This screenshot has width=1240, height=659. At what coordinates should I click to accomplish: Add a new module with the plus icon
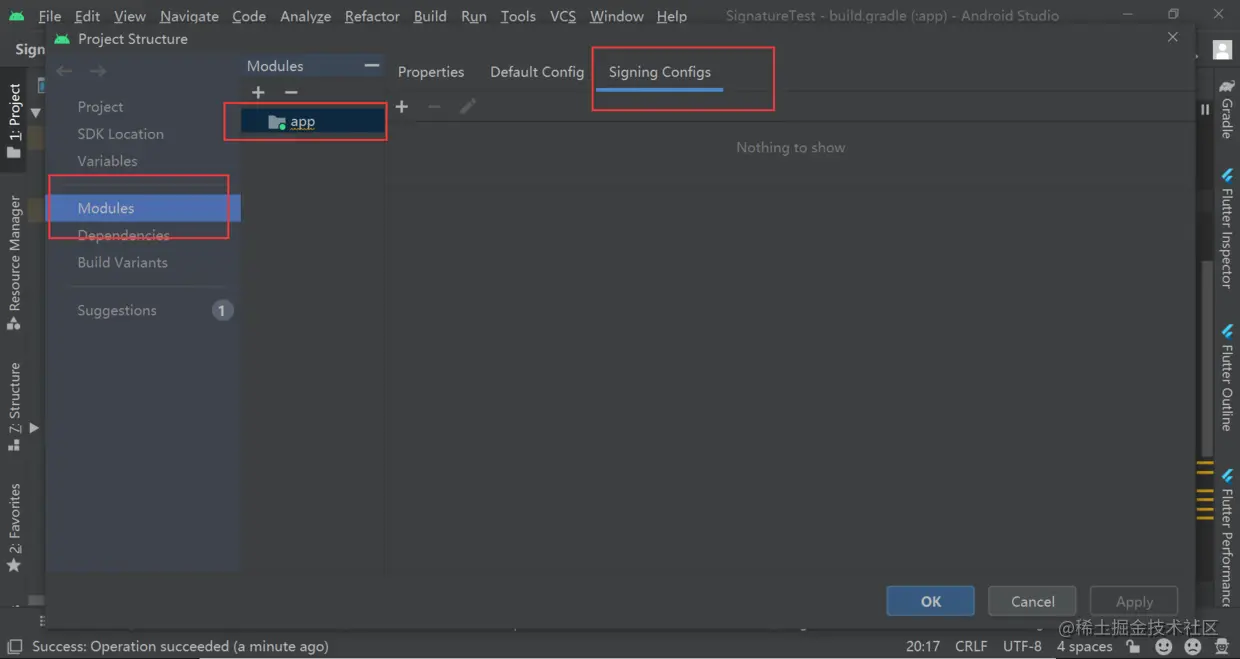258,92
